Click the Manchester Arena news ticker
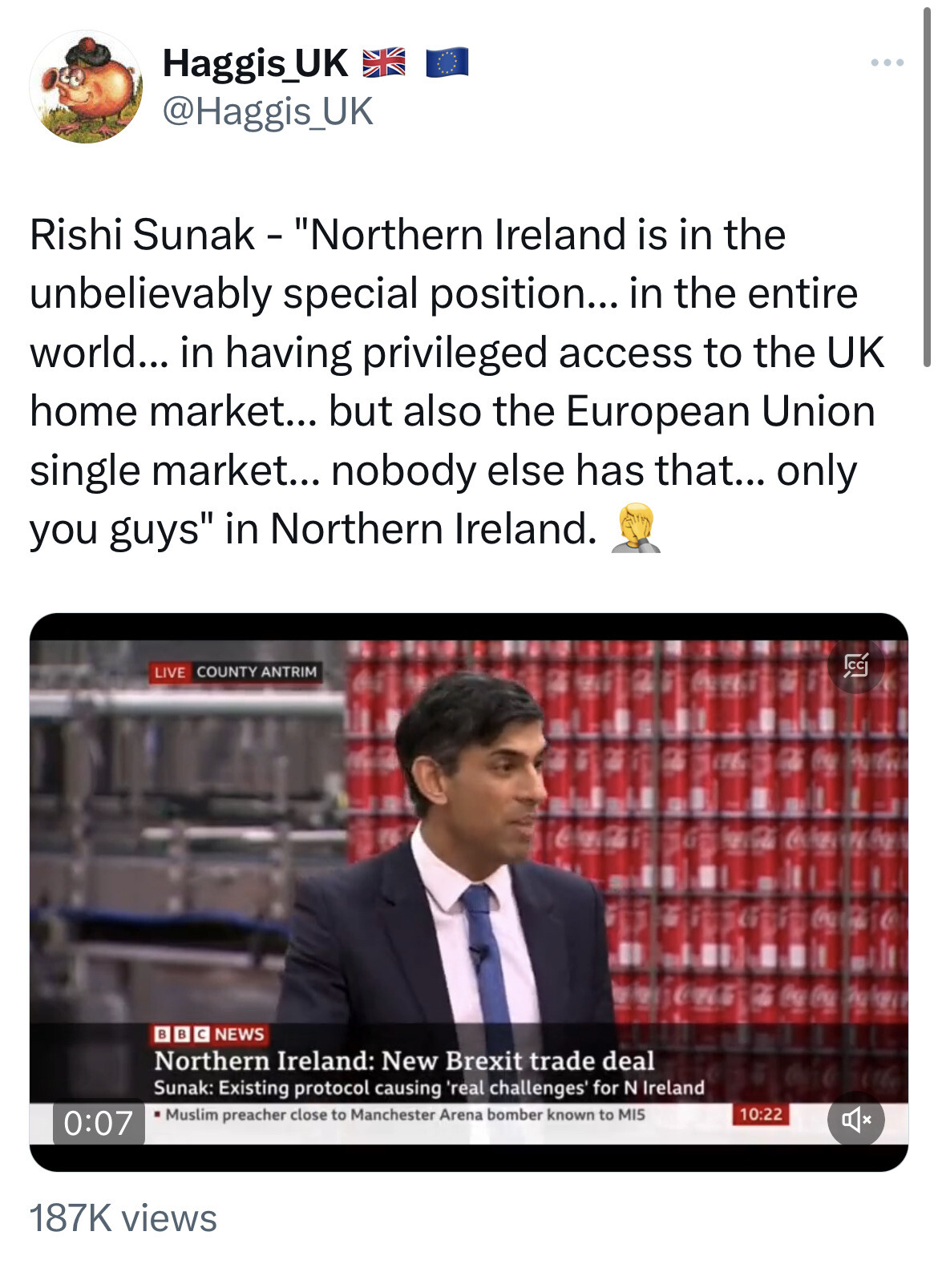The image size is (938, 1288). tap(404, 1114)
